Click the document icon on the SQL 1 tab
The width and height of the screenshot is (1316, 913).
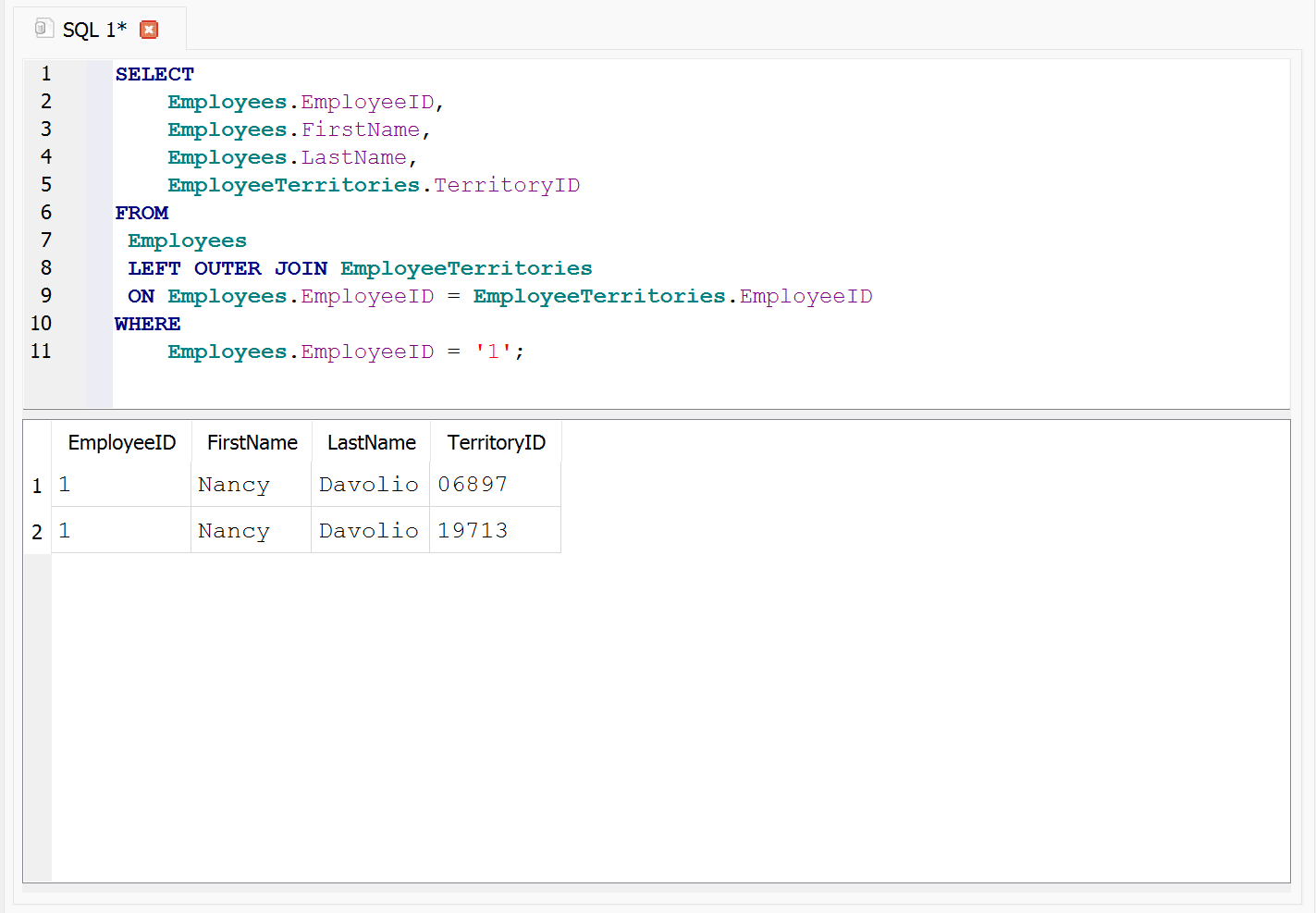pyautogui.click(x=43, y=29)
